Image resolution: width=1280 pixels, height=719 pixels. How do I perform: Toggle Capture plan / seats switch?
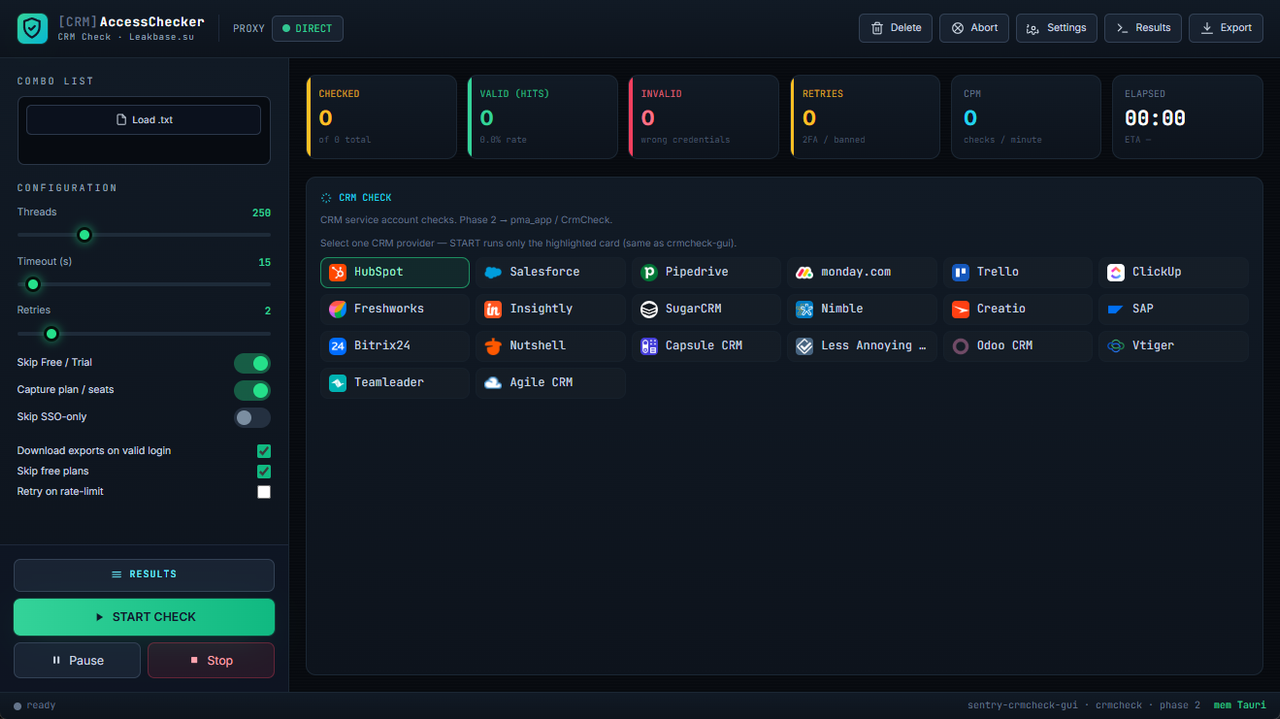(x=252, y=390)
